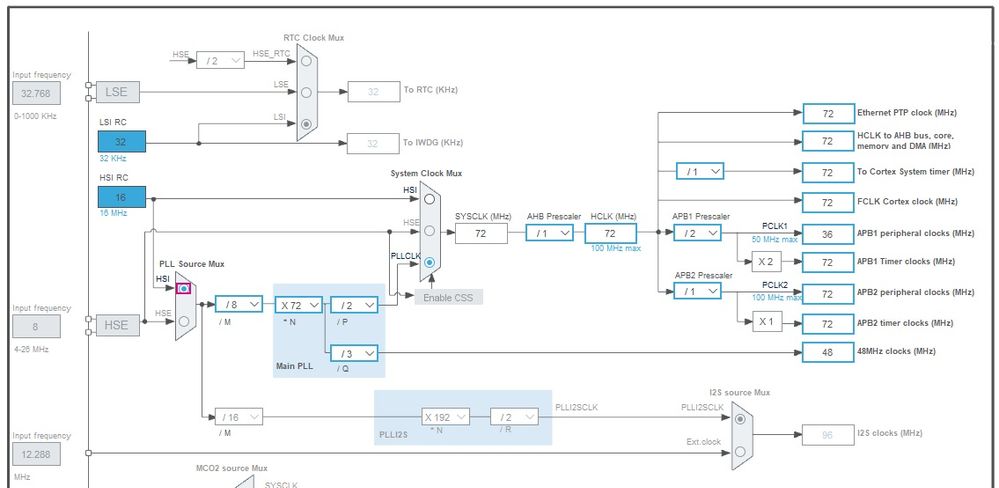Open the APB2 Prescaler /1 dropdown
Image resolution: width=999 pixels, height=488 pixels.
click(x=698, y=291)
